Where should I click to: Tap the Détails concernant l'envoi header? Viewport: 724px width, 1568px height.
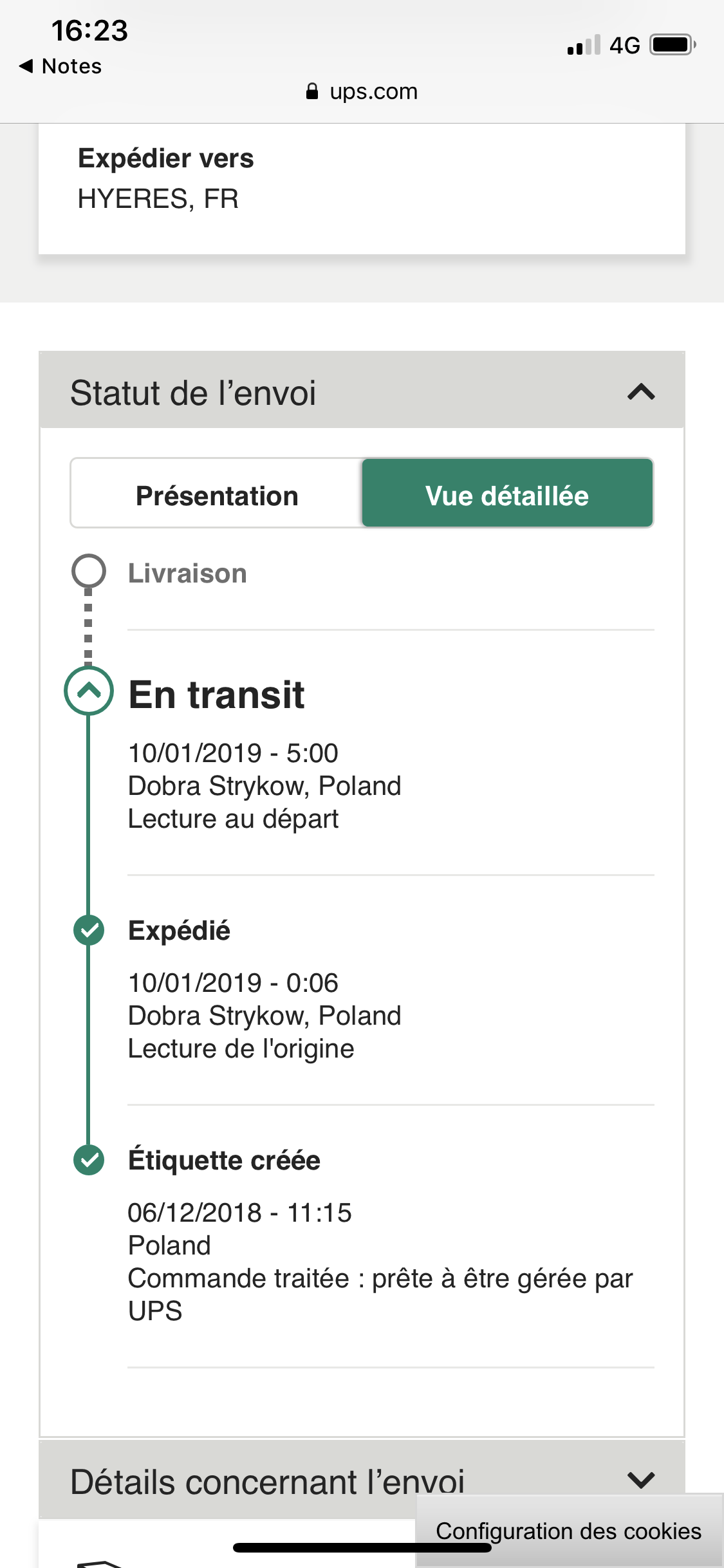362,1479
